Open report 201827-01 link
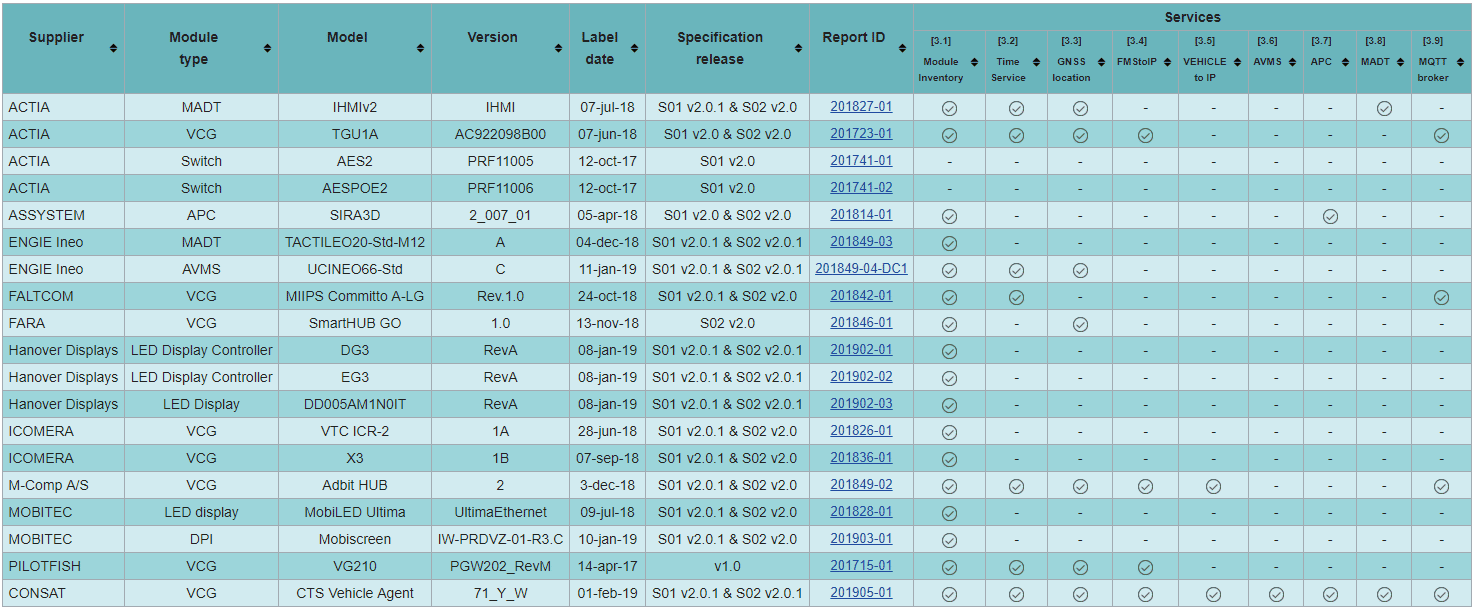This screenshot has width=1475, height=611. pyautogui.click(x=861, y=107)
